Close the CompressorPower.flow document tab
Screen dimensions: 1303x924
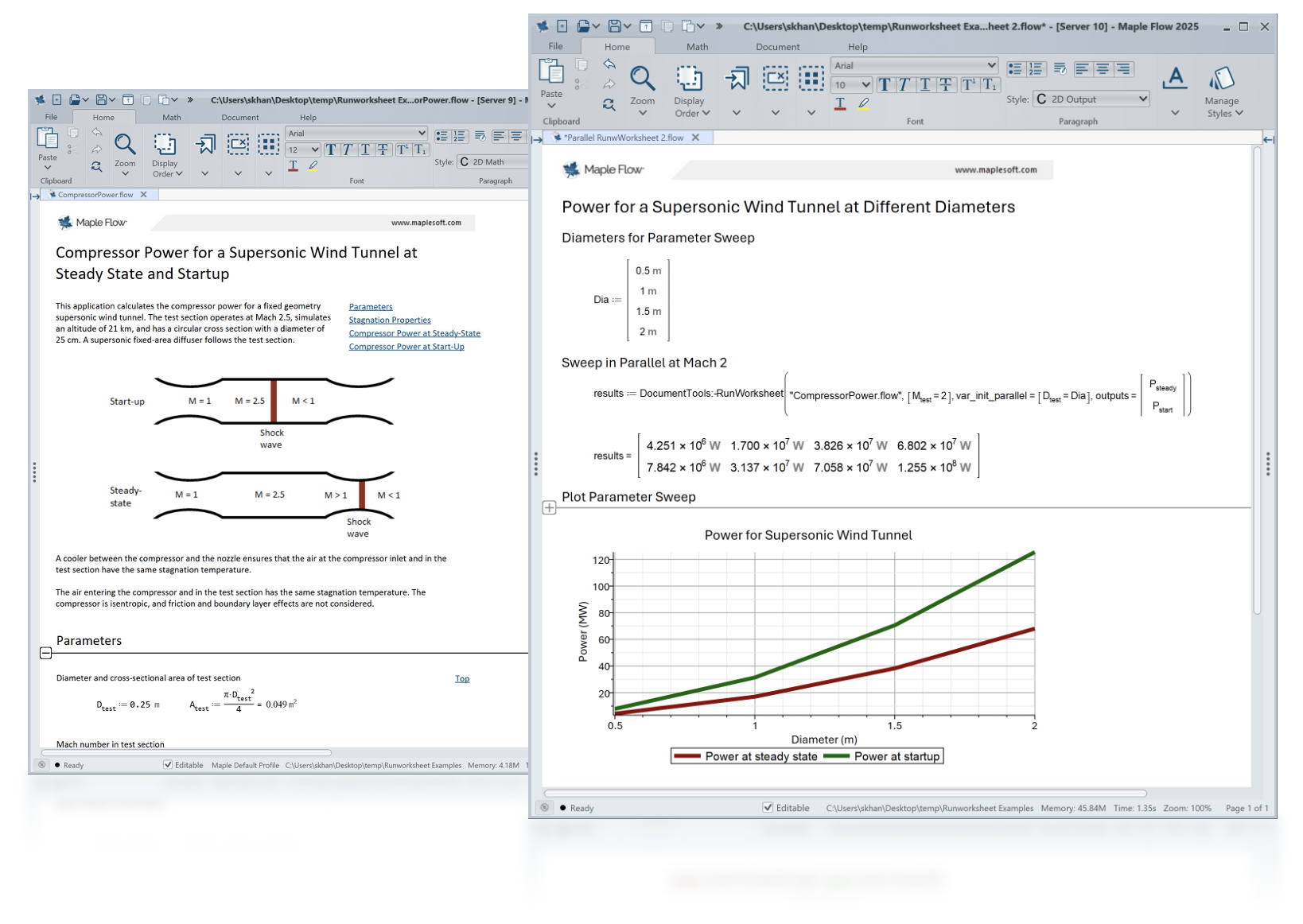point(144,195)
